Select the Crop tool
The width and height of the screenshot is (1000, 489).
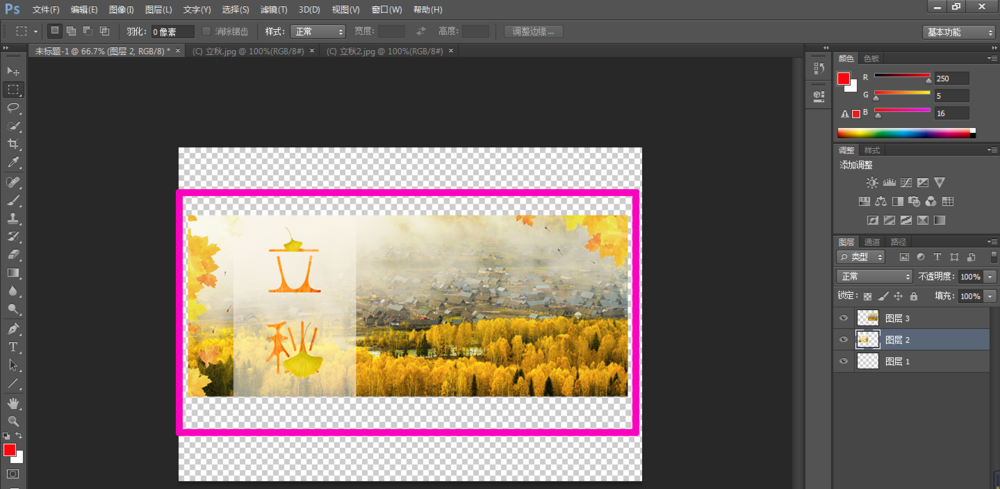[x=14, y=145]
